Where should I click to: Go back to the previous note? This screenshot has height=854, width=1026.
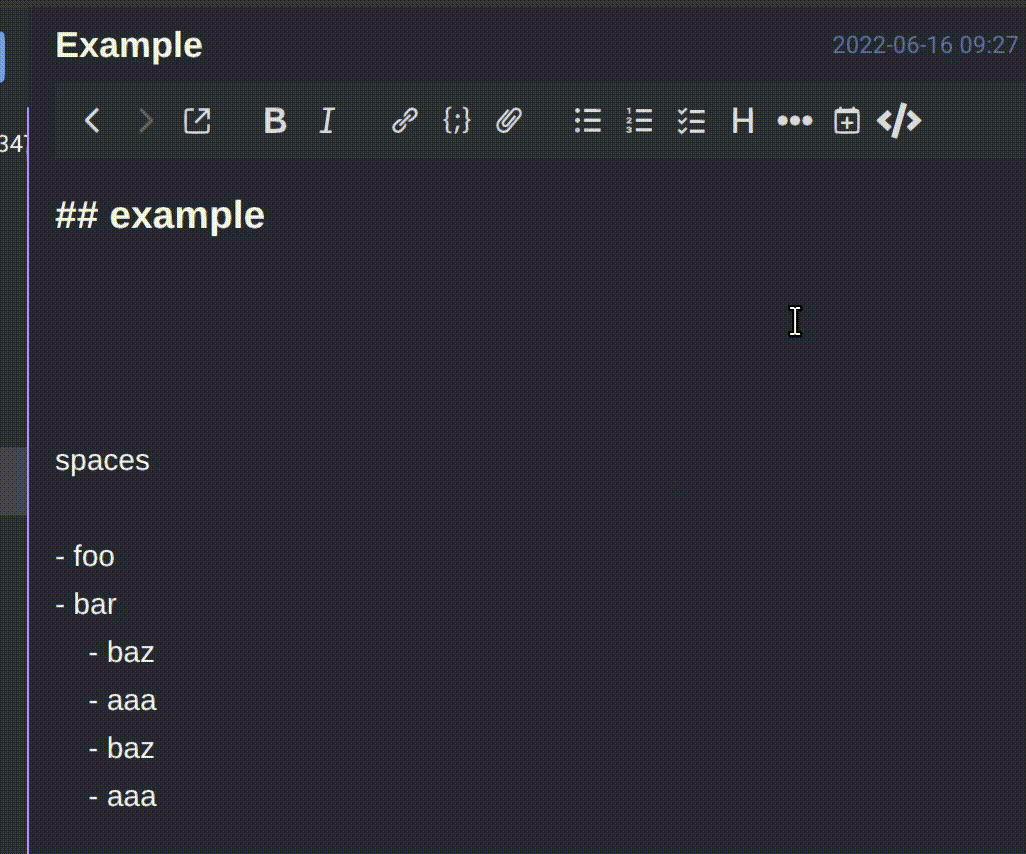[x=92, y=121]
